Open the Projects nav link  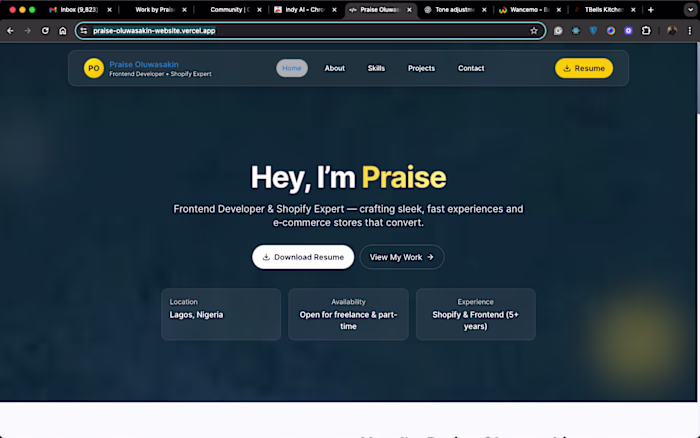pos(421,68)
